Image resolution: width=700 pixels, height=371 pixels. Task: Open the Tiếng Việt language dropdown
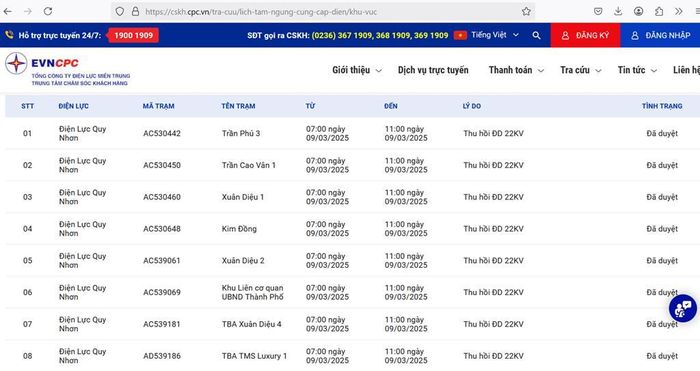[x=487, y=35]
